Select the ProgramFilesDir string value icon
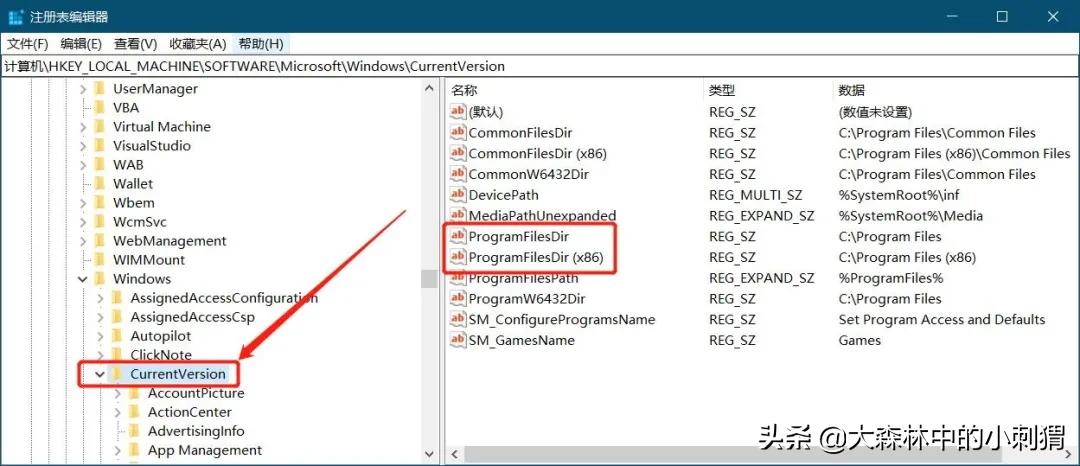Viewport: 1080px width, 466px height. coord(458,236)
